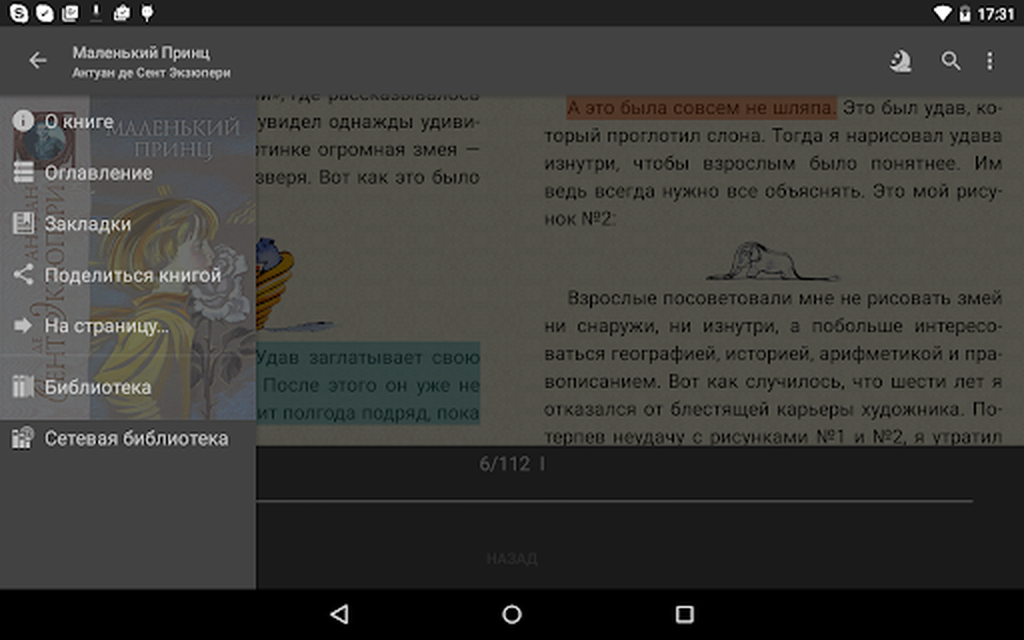1024x640 pixels.
Task: Tap the 17:31 clock in status bar
Action: coord(995,13)
